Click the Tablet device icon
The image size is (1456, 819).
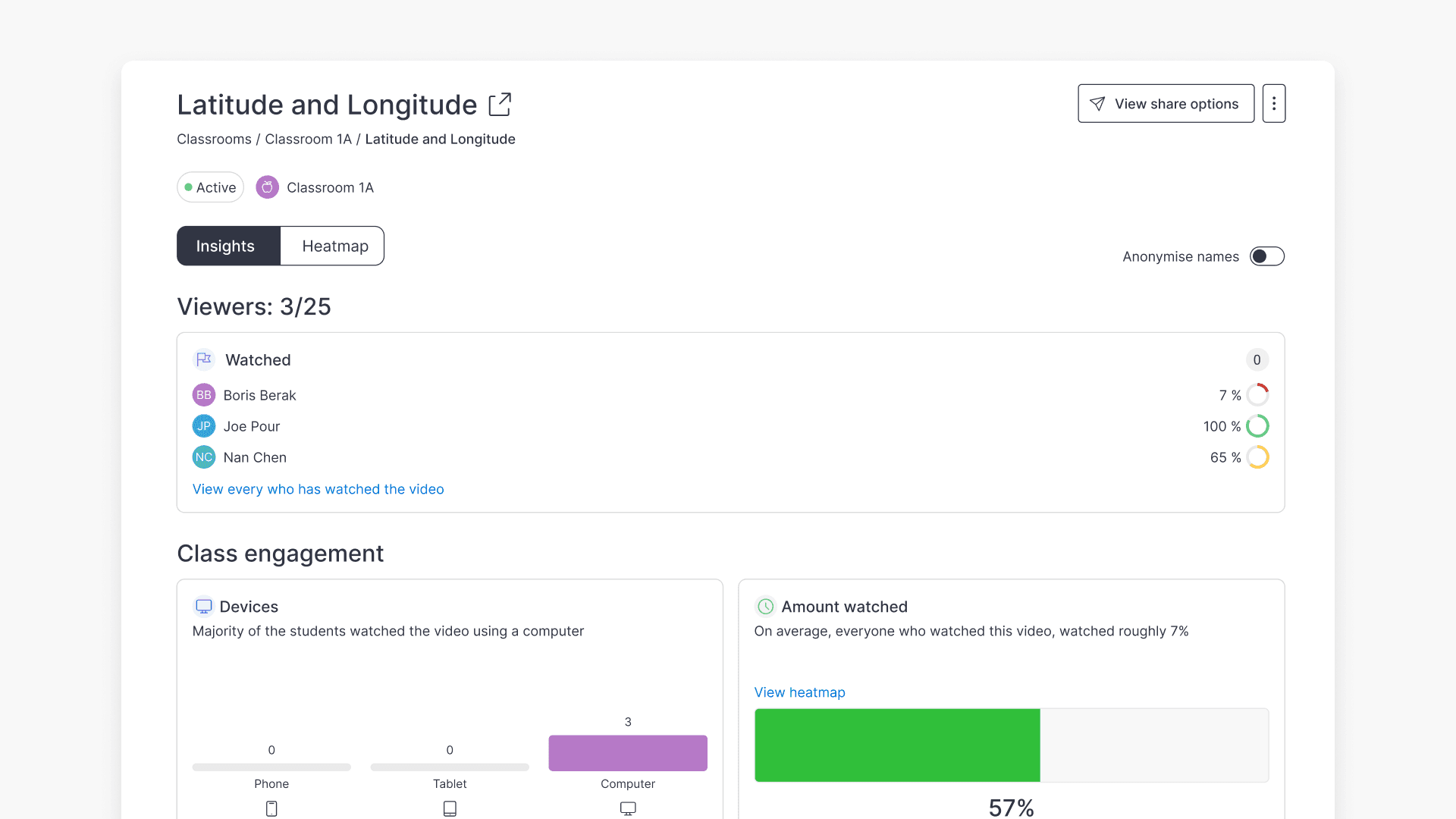click(450, 808)
